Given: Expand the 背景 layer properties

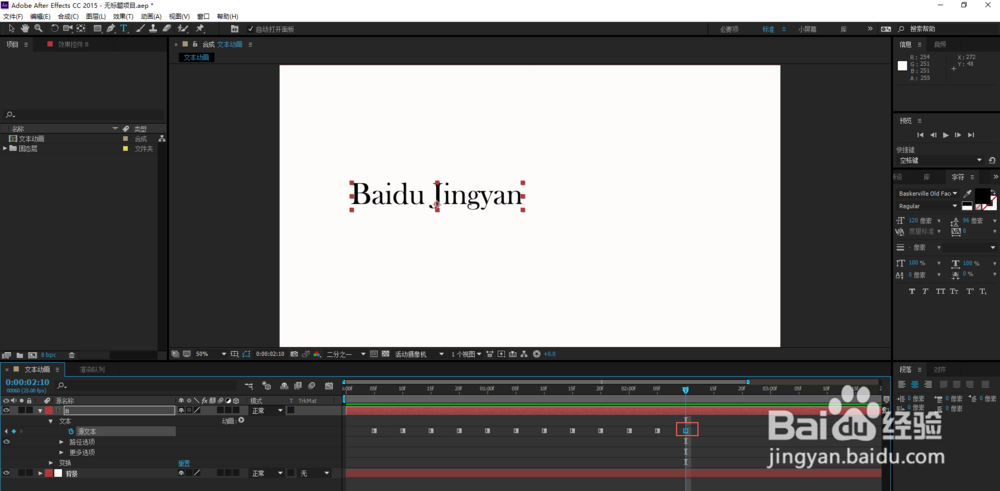Looking at the screenshot, I should pyautogui.click(x=40, y=473).
